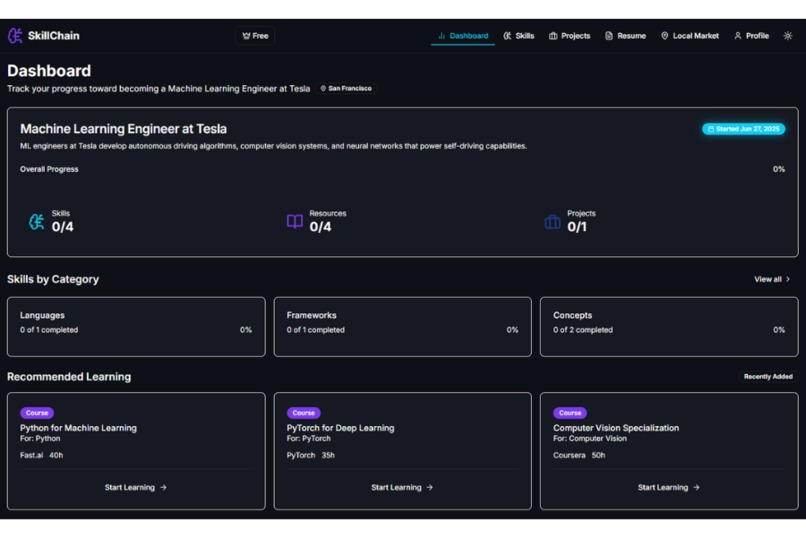Open the Frameworks category card

click(x=402, y=327)
